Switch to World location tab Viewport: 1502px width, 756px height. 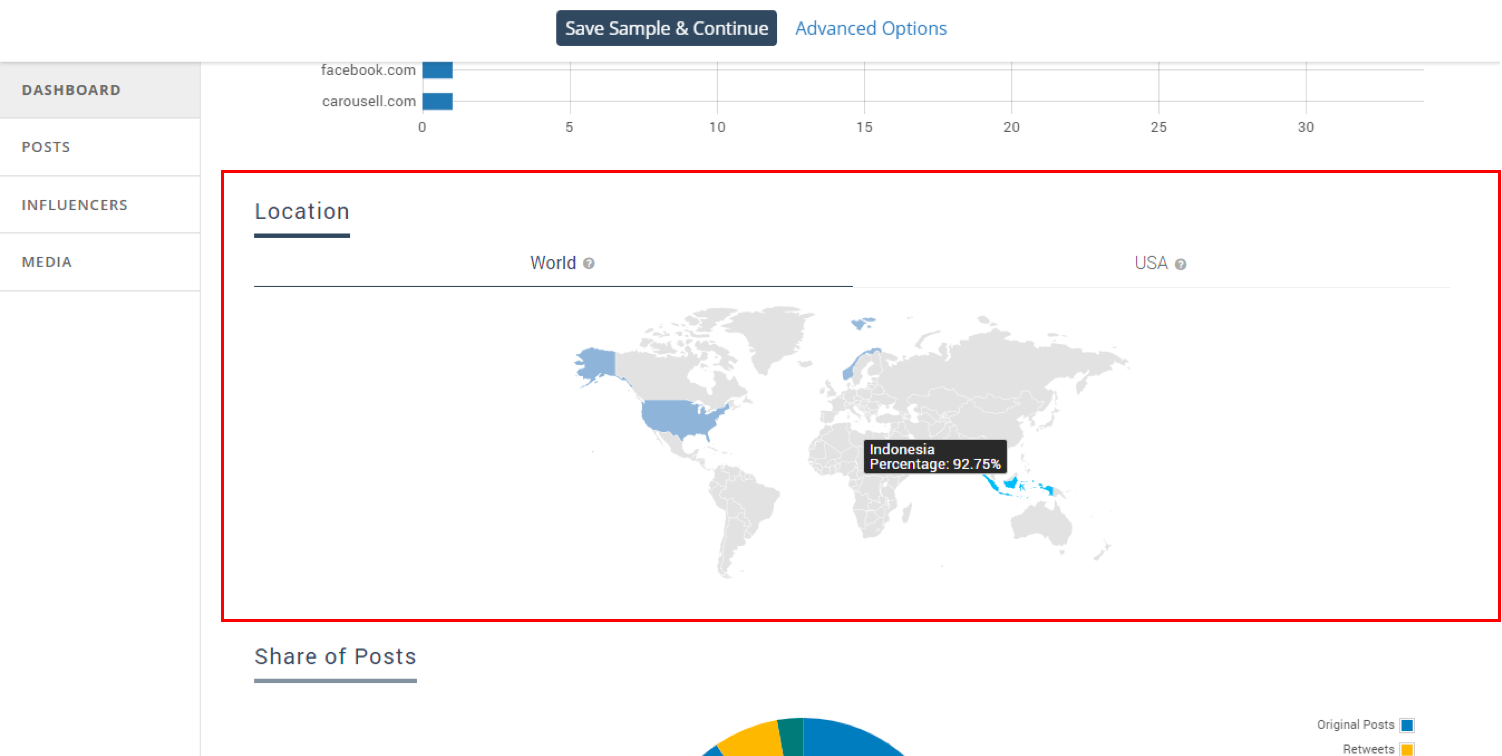(553, 263)
